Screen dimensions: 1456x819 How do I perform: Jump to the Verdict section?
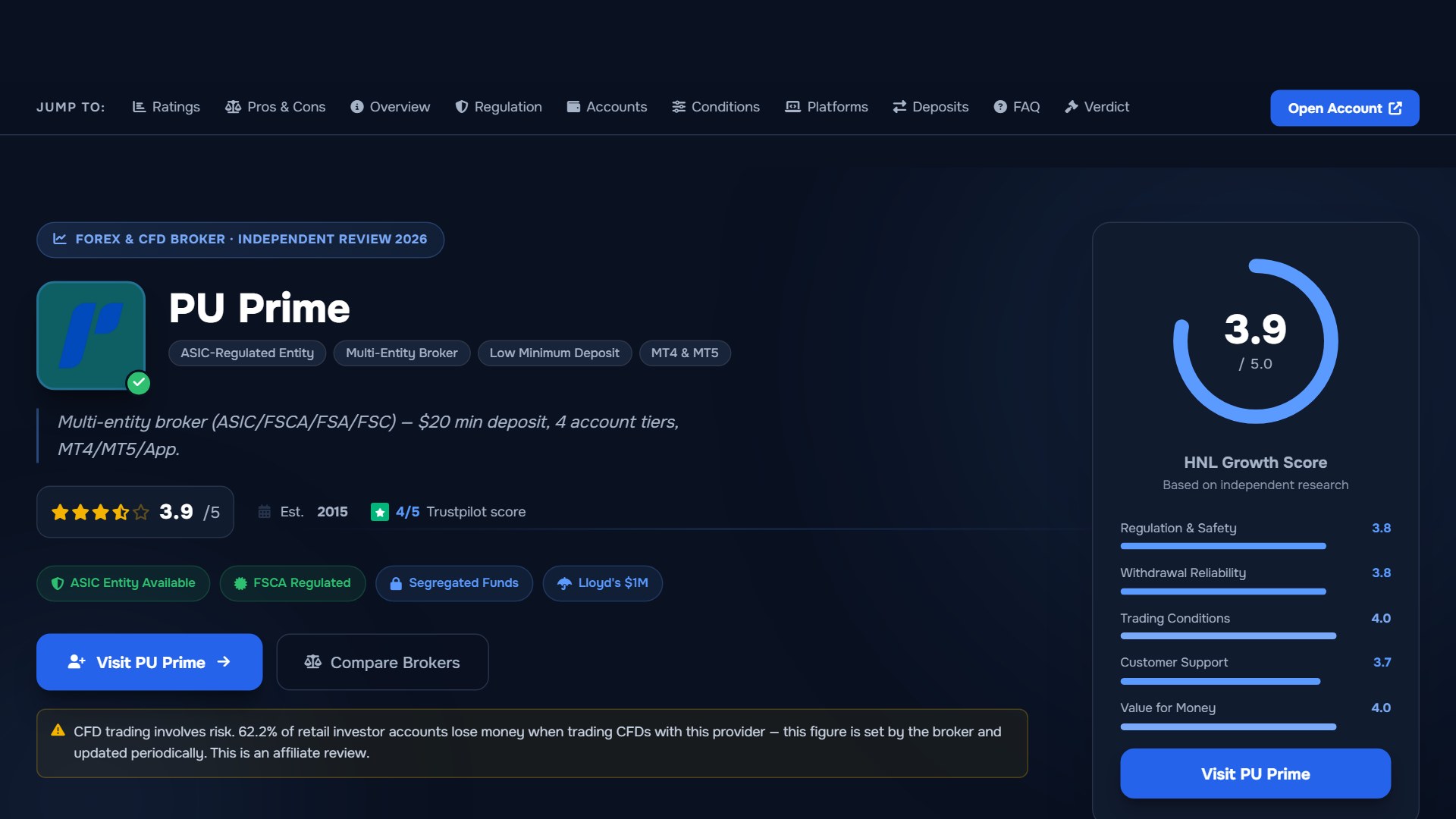point(1097,107)
